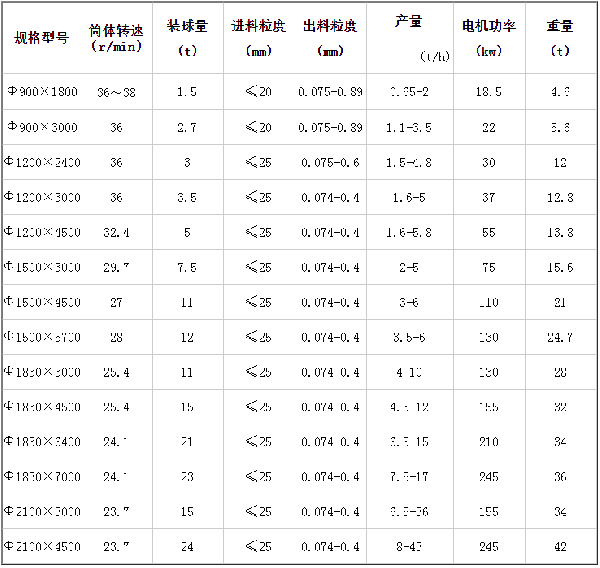The image size is (600, 568).
Task: Select the motor power value 18.5
Action: point(489,91)
